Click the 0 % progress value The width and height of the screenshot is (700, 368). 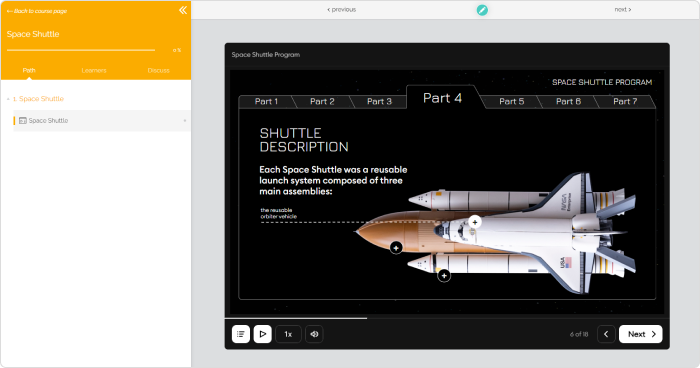(177, 50)
